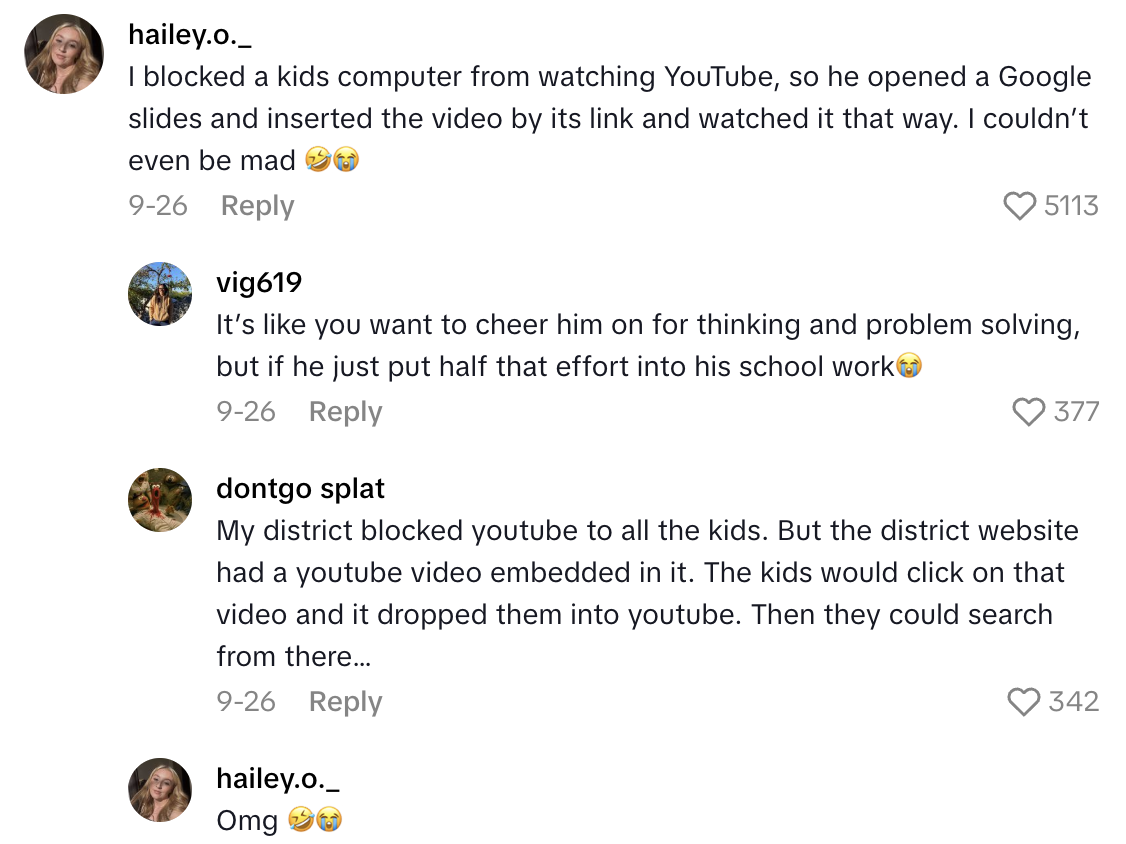Select the like count 5113
The width and height of the screenshot is (1126, 844).
1073,206
